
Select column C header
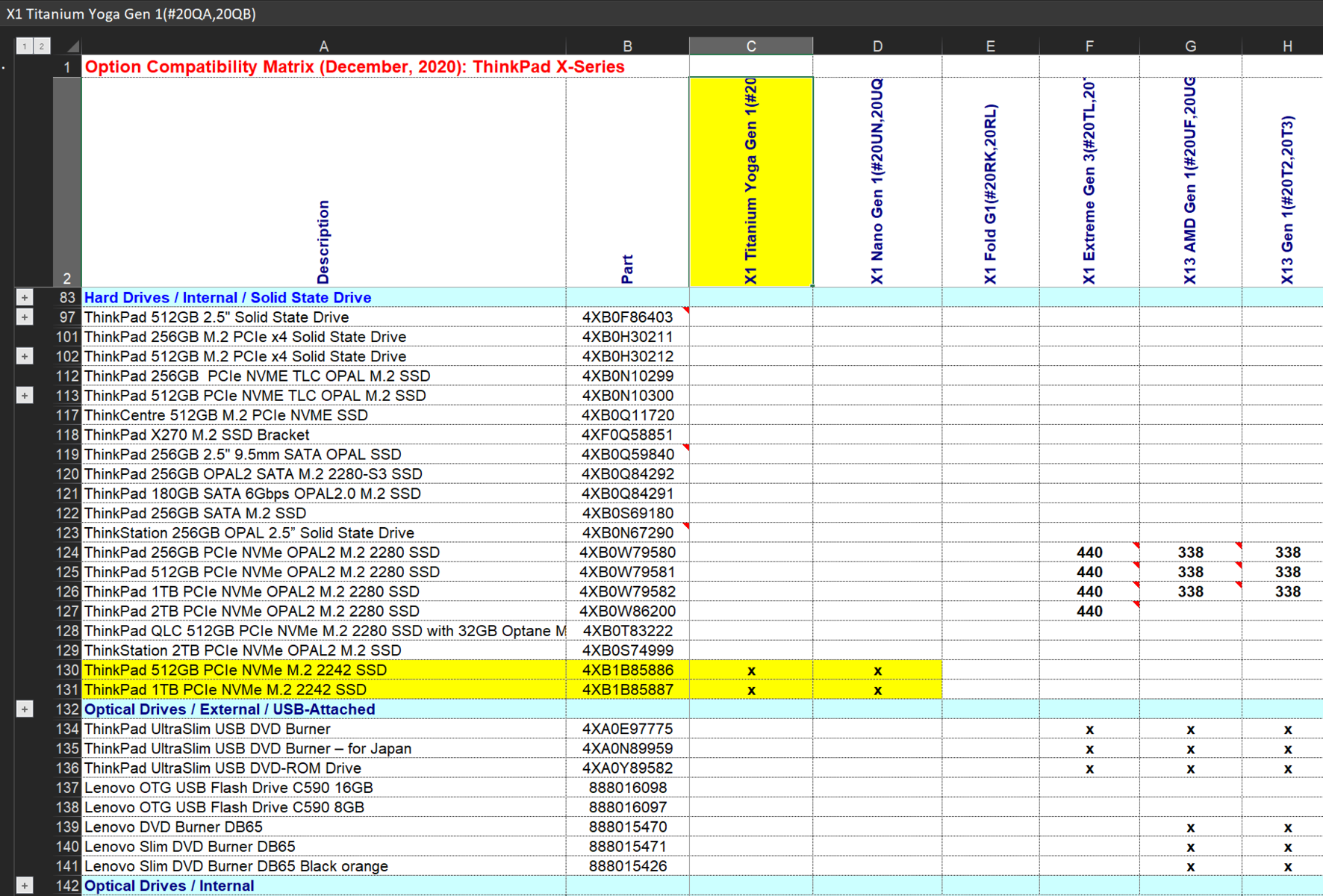(x=751, y=46)
